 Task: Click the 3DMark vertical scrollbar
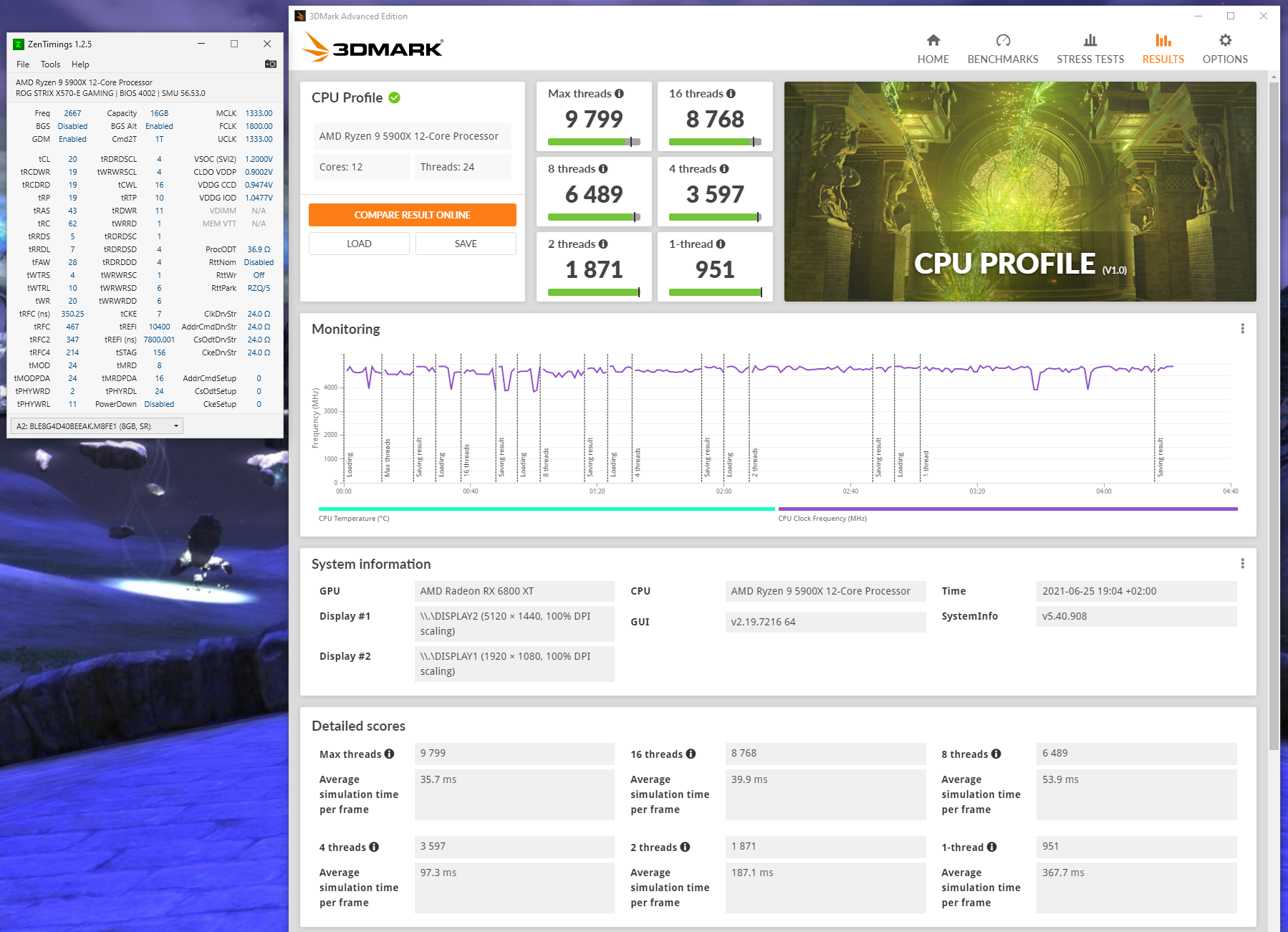click(1274, 415)
